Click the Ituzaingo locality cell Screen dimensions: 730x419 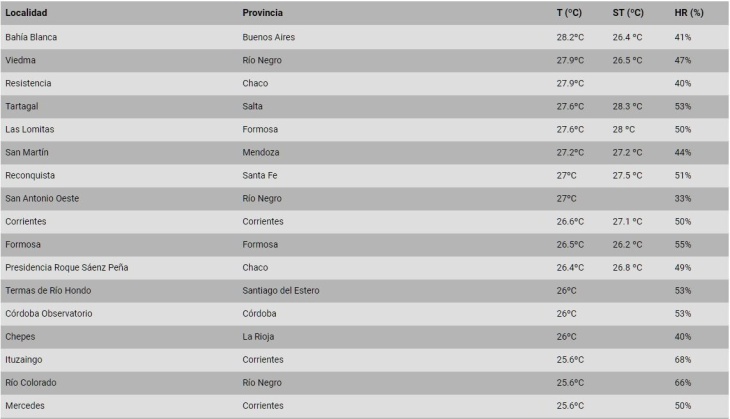click(24, 360)
